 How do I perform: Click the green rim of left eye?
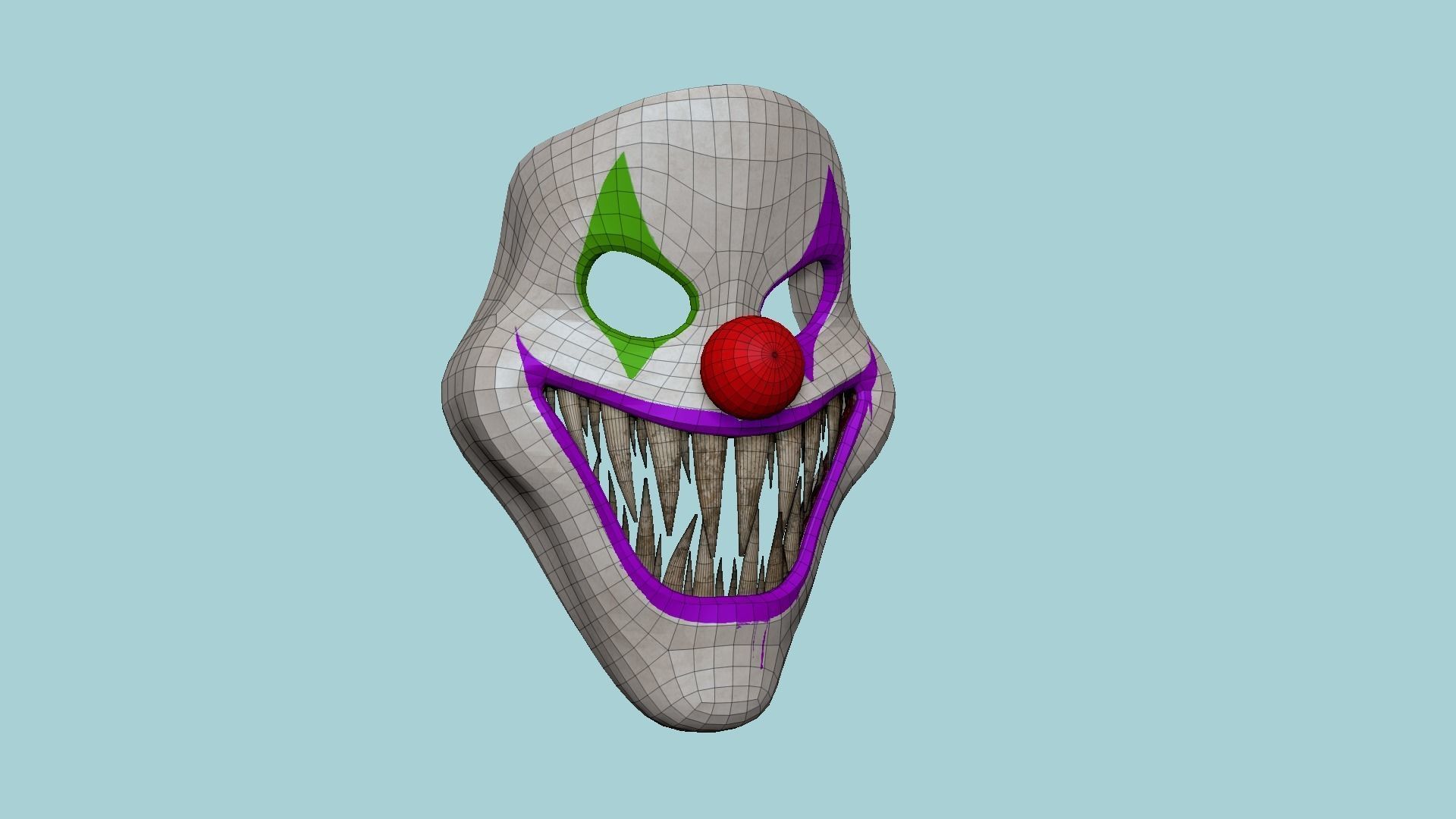[582, 288]
